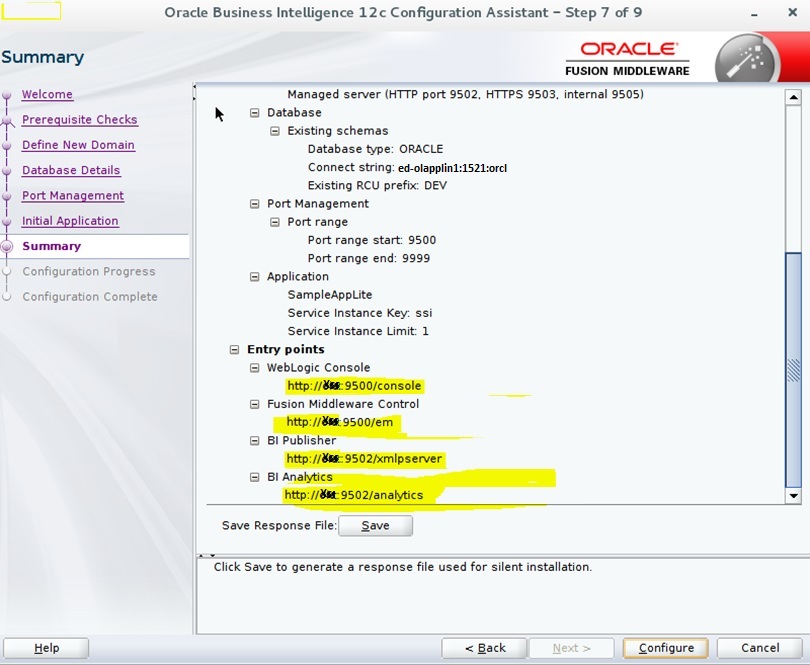Collapse the BI Analytics node
This screenshot has width=810, height=665.
pyautogui.click(x=253, y=477)
